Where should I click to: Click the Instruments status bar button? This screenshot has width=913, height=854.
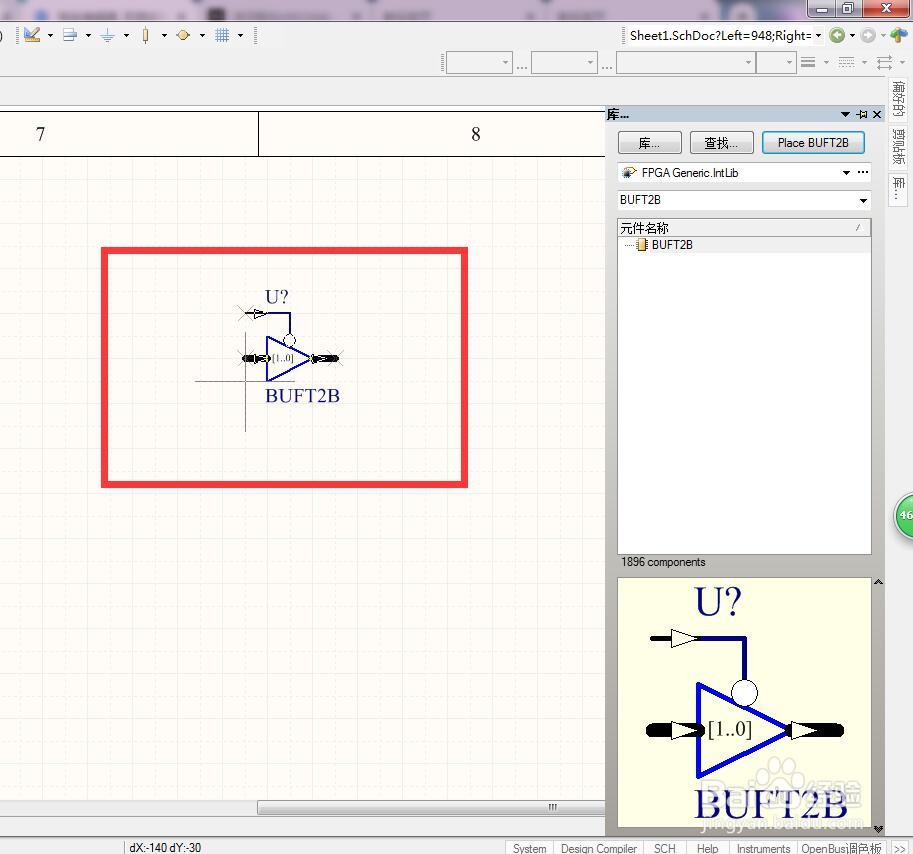pos(763,848)
